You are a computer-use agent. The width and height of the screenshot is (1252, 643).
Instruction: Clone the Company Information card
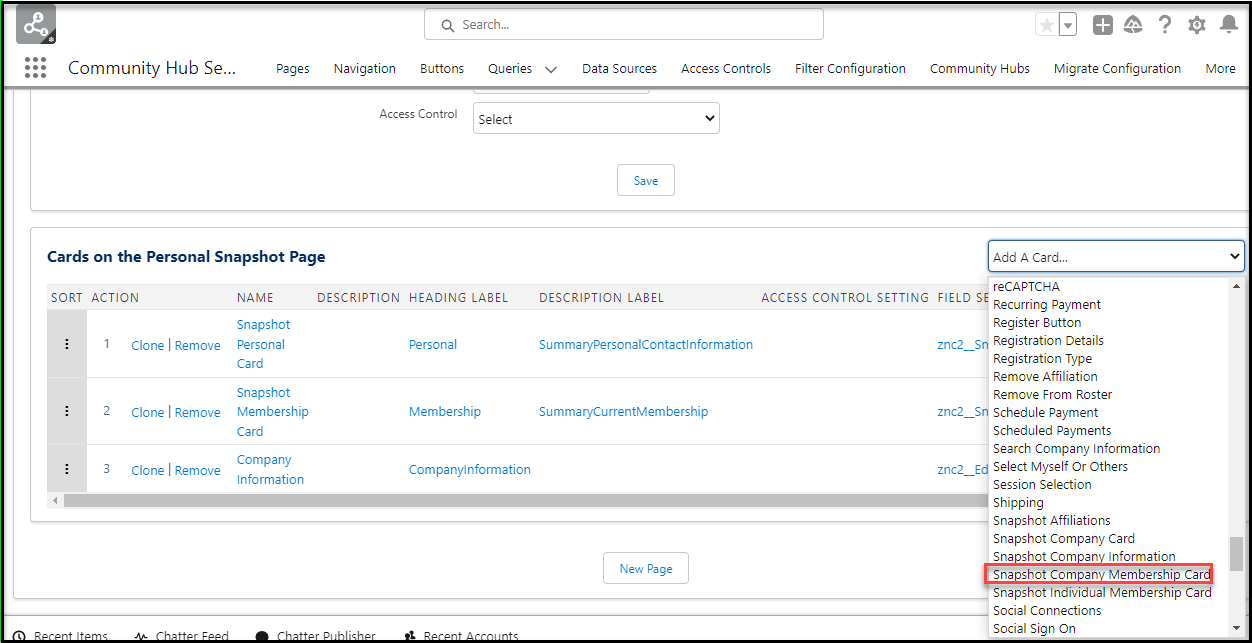click(147, 470)
